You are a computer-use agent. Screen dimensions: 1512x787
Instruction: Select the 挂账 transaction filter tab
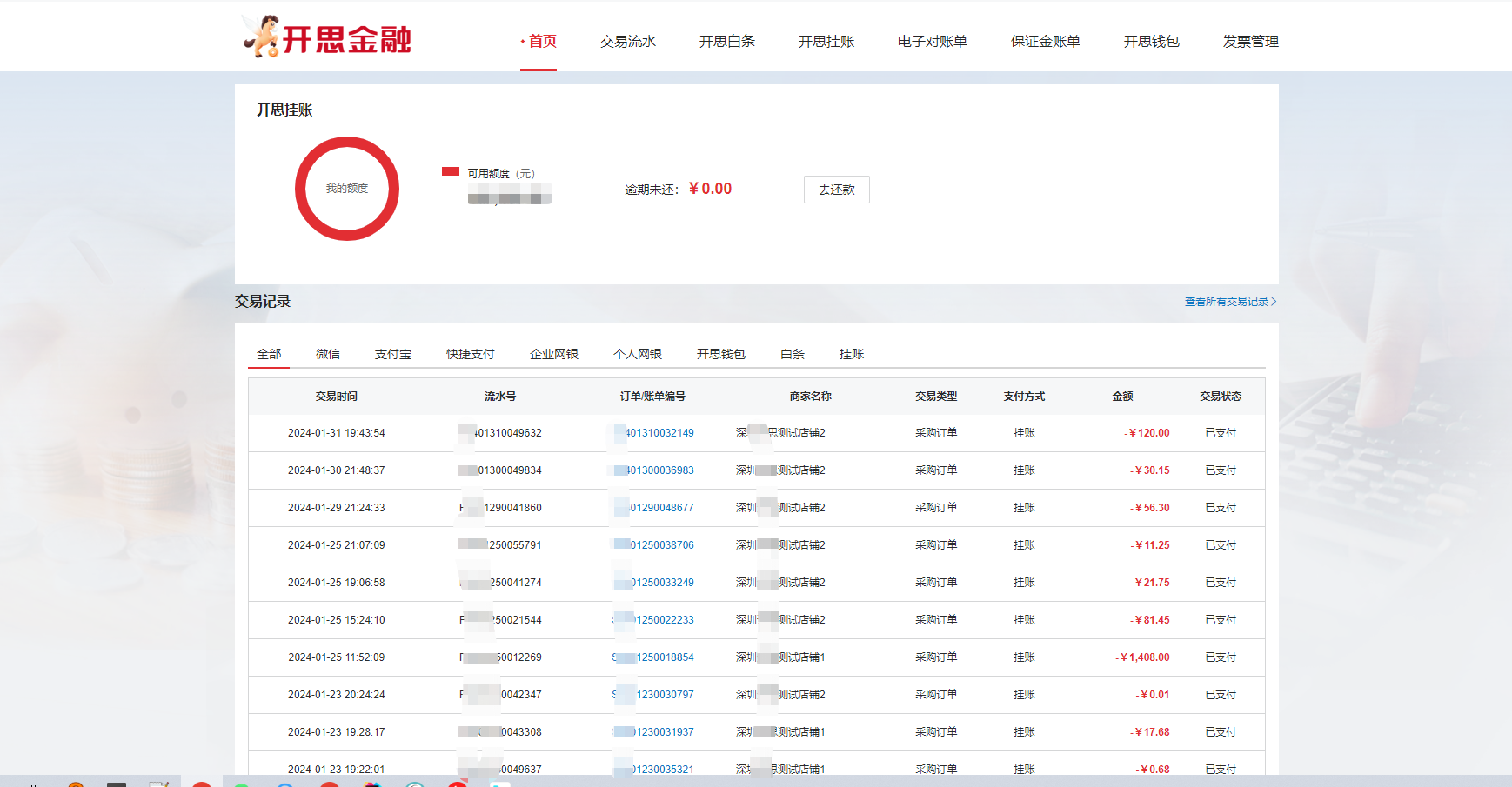pyautogui.click(x=852, y=354)
